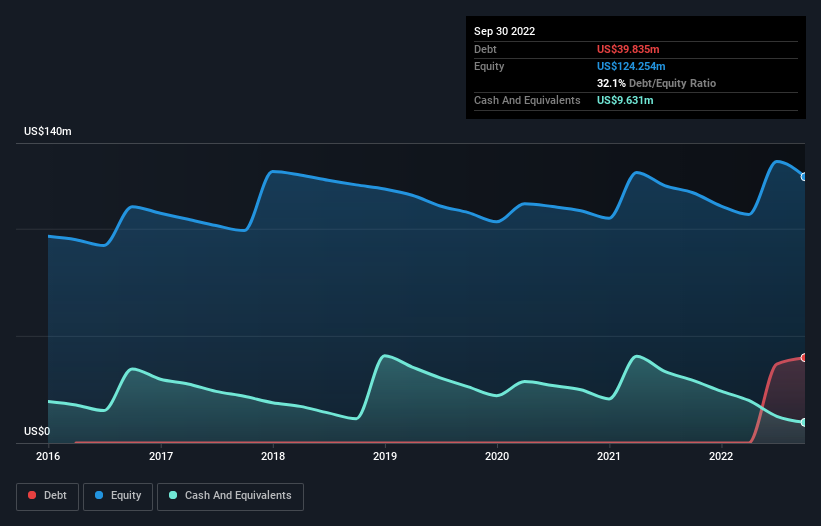Viewport: 821px width, 526px height.
Task: Click the US$9.631m cash value
Action: pyautogui.click(x=625, y=100)
